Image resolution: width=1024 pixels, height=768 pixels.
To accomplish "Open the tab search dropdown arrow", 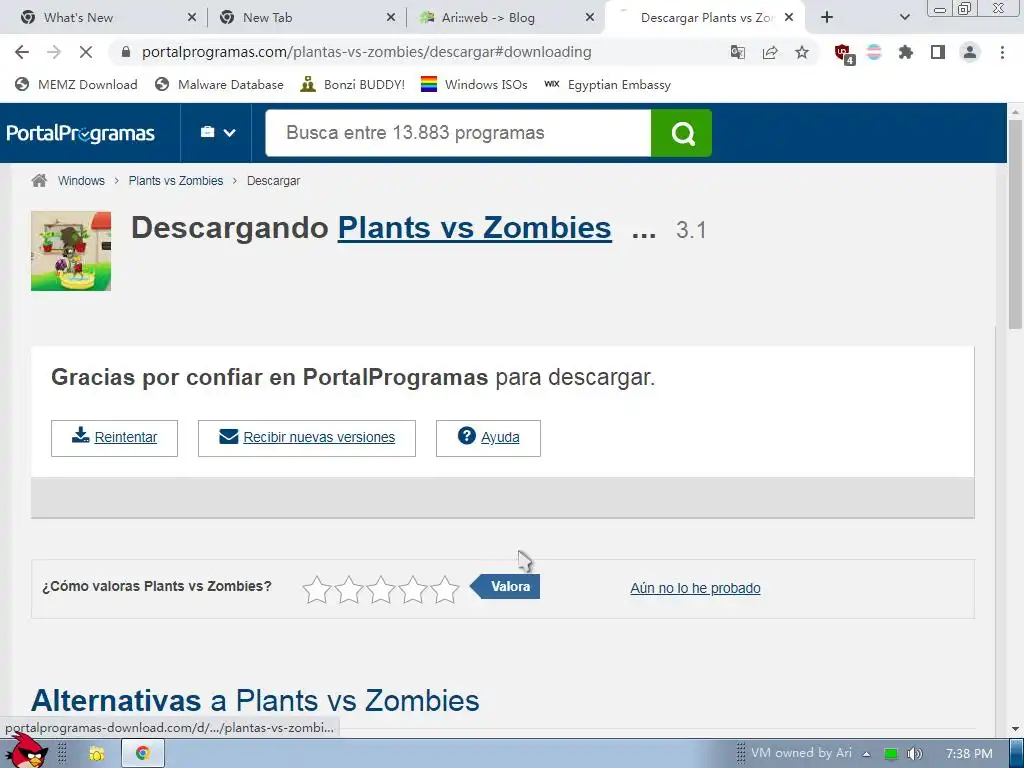I will tap(904, 18).
